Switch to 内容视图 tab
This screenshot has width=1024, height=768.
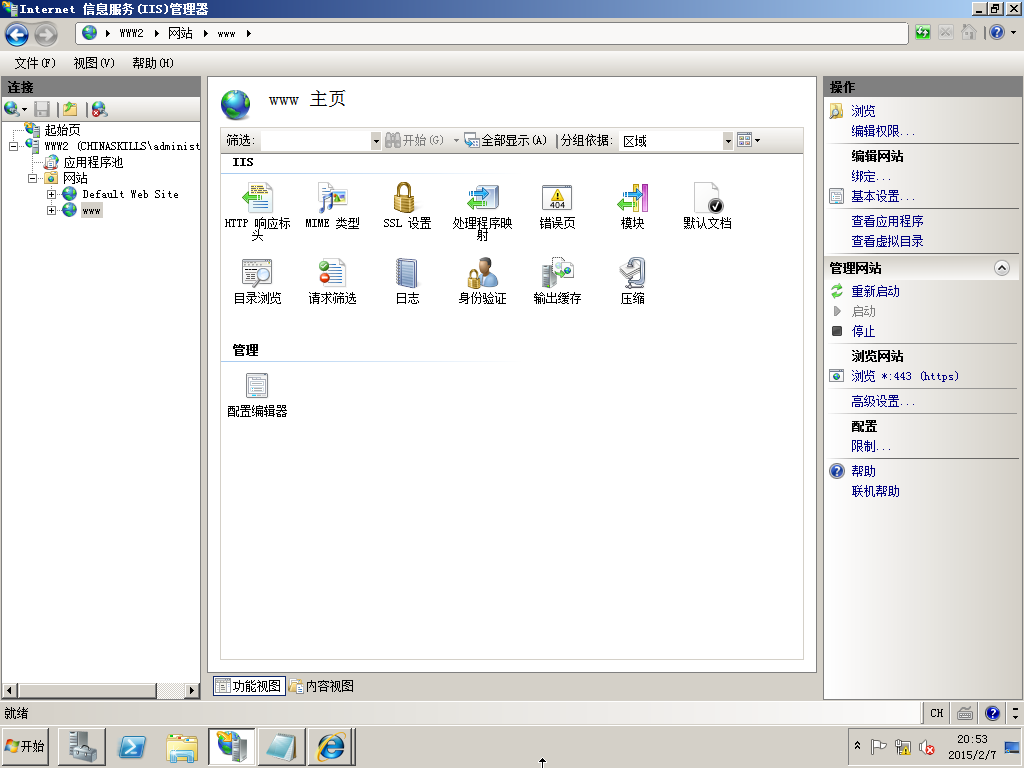tap(322, 686)
